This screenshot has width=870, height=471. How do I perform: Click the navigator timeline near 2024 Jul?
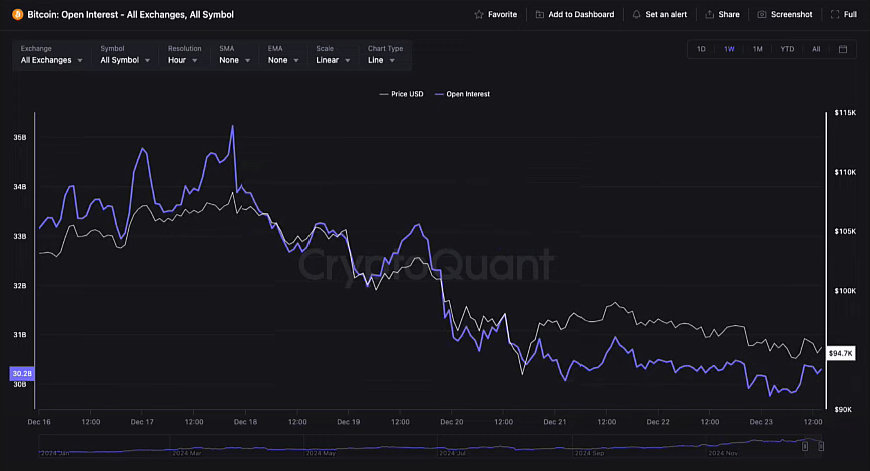click(452, 453)
